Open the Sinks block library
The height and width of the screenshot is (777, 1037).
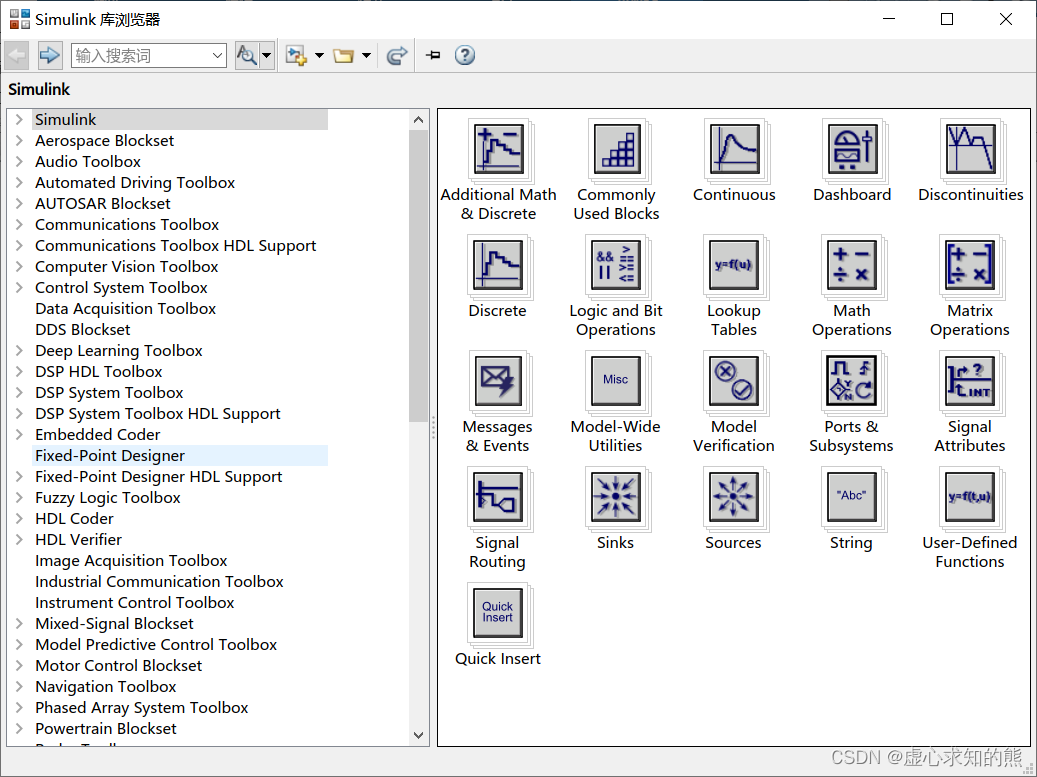point(616,498)
